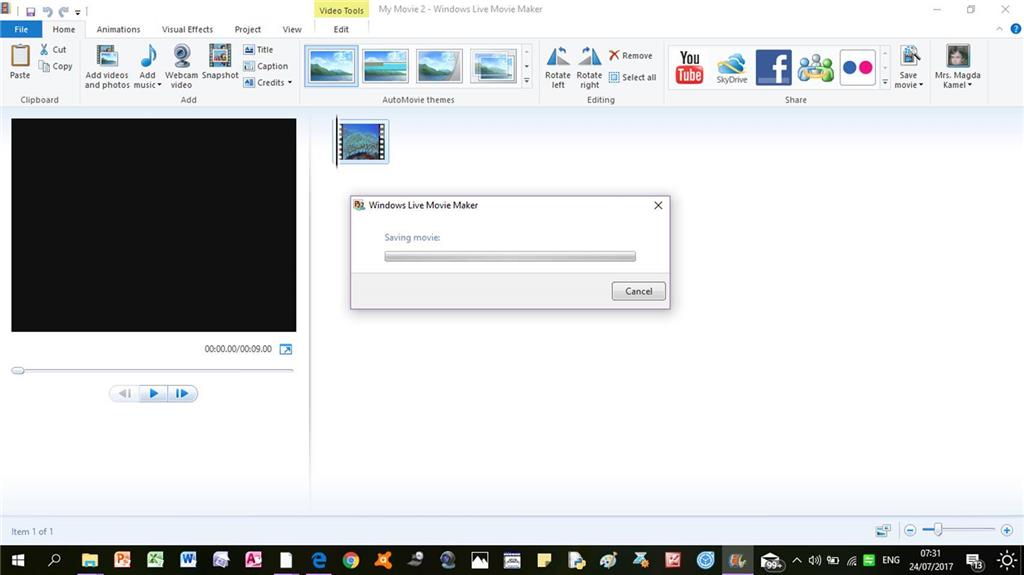Image resolution: width=1024 pixels, height=575 pixels.
Task: Click the zoom in plus icon
Action: 1006,530
